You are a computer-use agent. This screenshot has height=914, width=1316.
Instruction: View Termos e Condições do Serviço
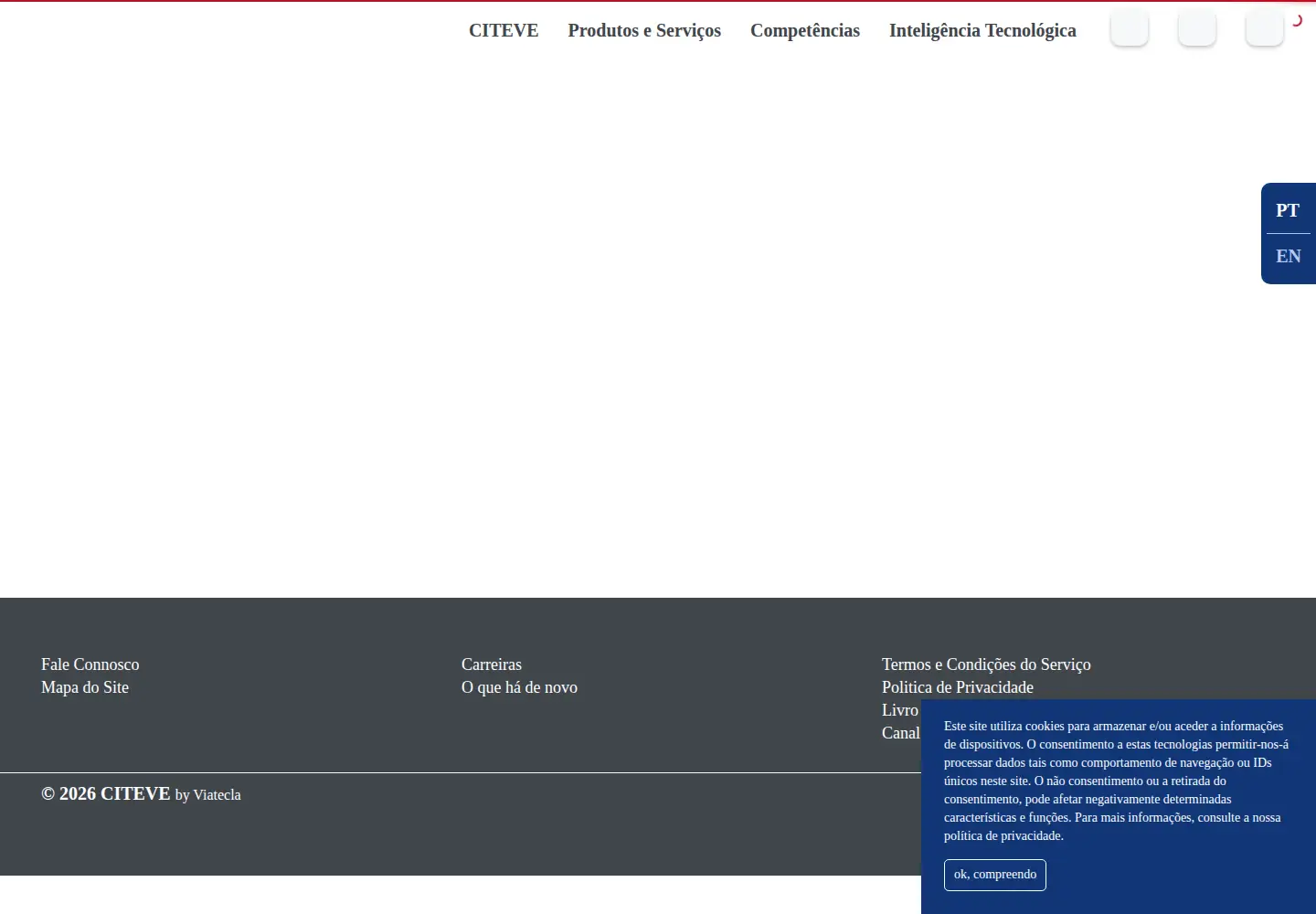pos(986,664)
